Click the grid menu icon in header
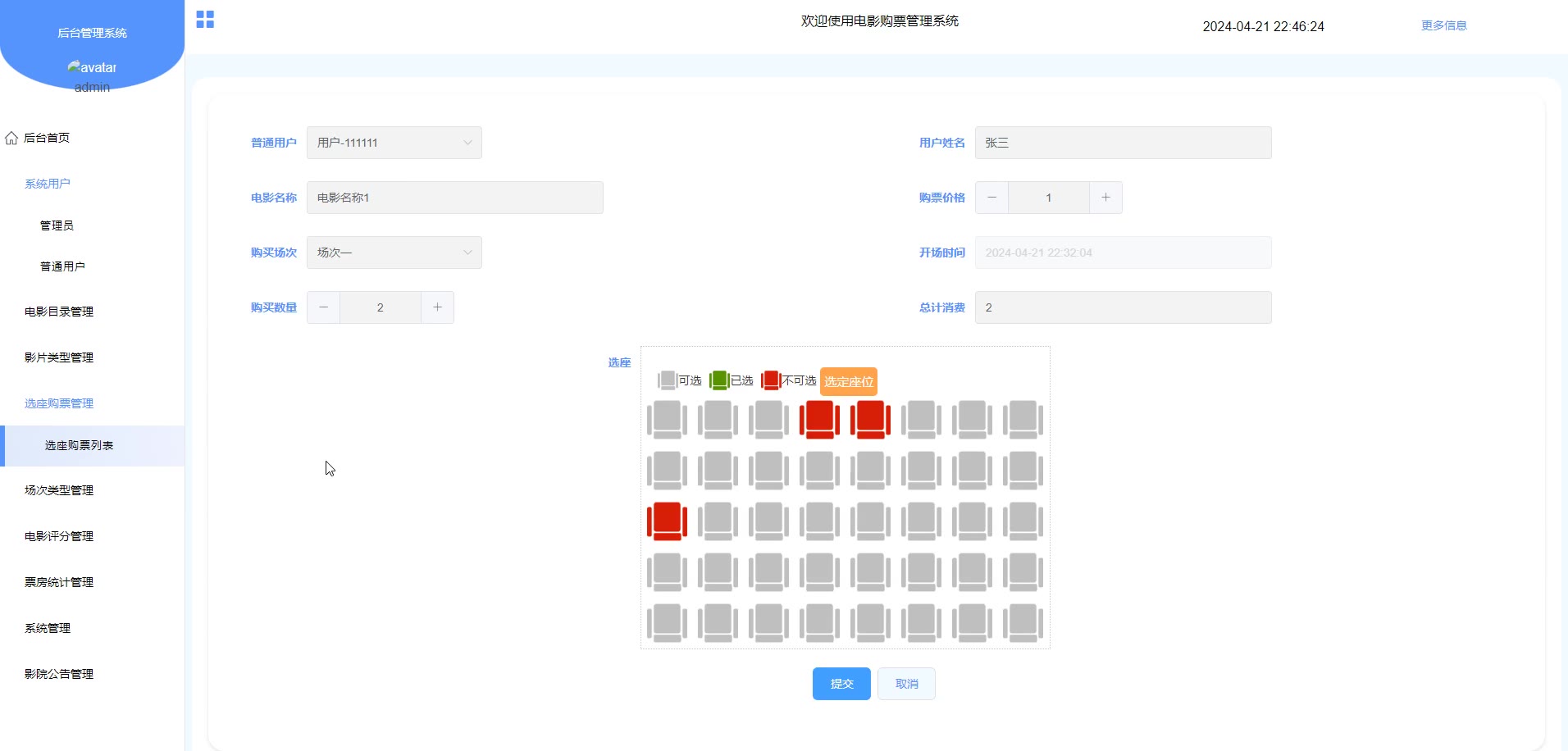 pyautogui.click(x=205, y=20)
